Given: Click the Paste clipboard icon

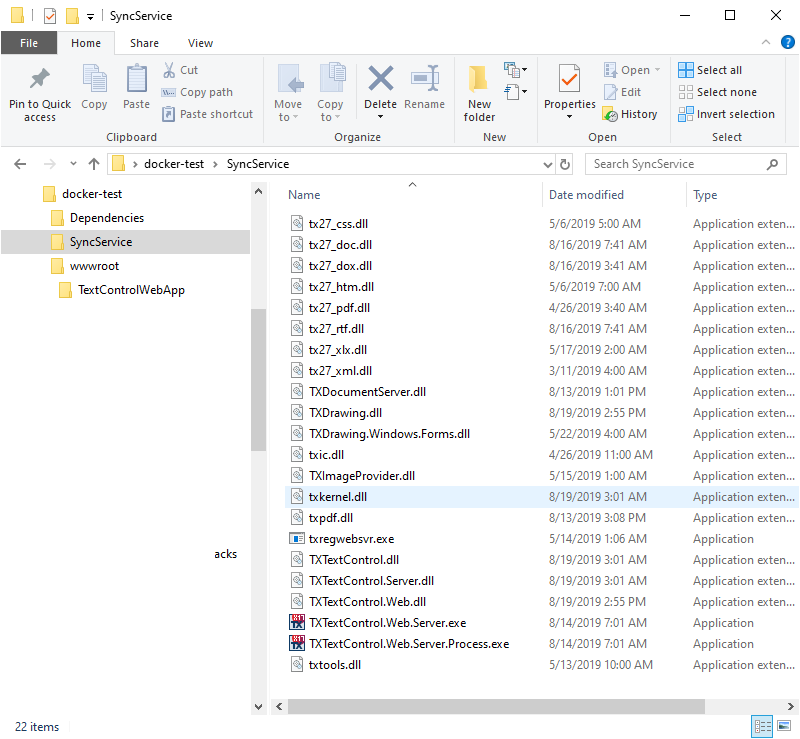Looking at the screenshot, I should 137,78.
